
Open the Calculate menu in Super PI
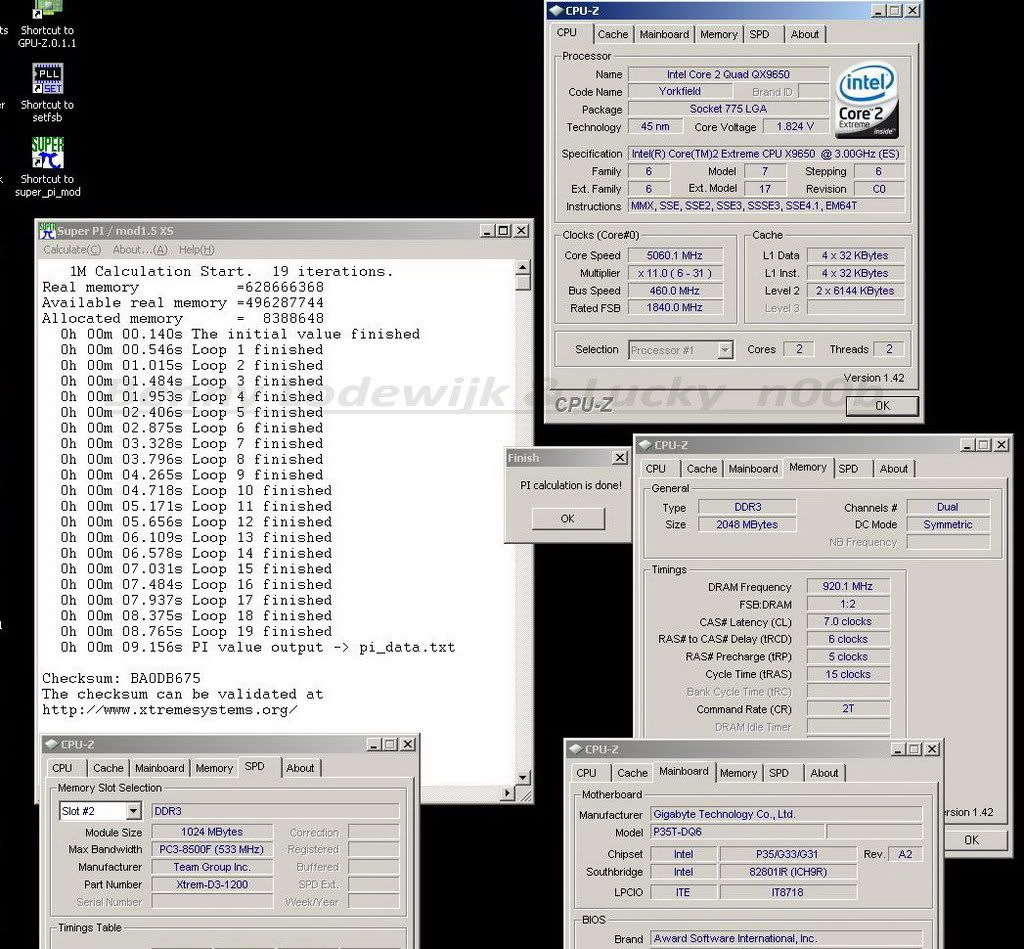tap(72, 250)
